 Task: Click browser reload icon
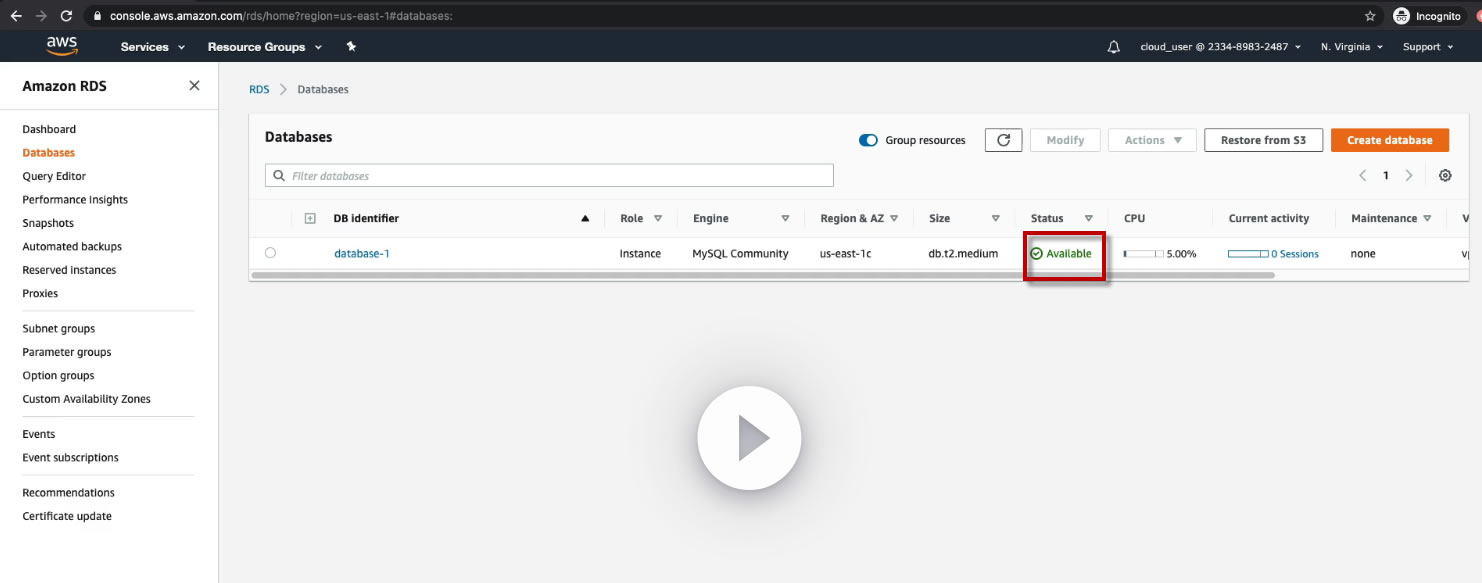(66, 16)
